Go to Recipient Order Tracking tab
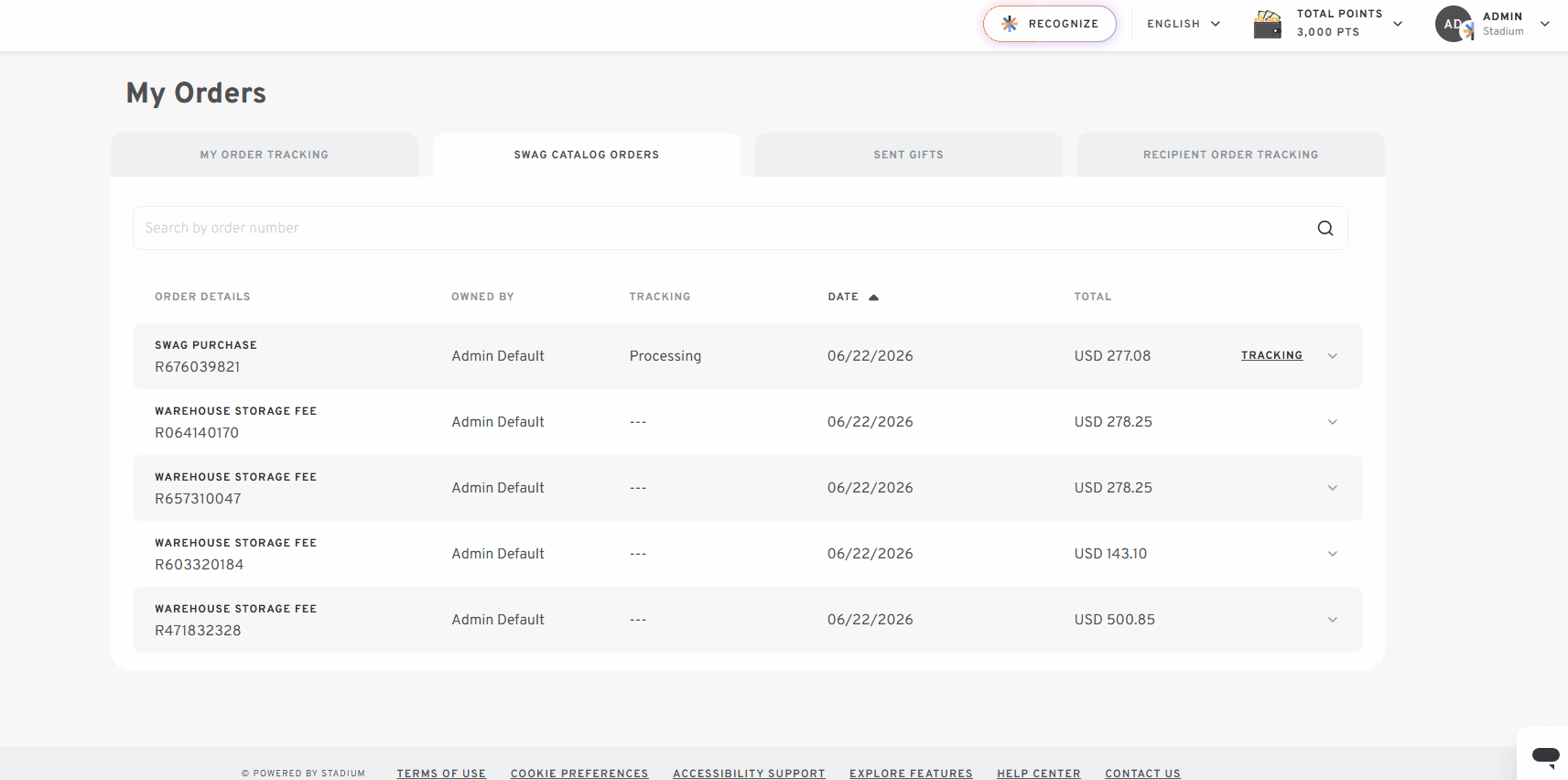Viewport: 1568px width, 780px height. 1231,155
